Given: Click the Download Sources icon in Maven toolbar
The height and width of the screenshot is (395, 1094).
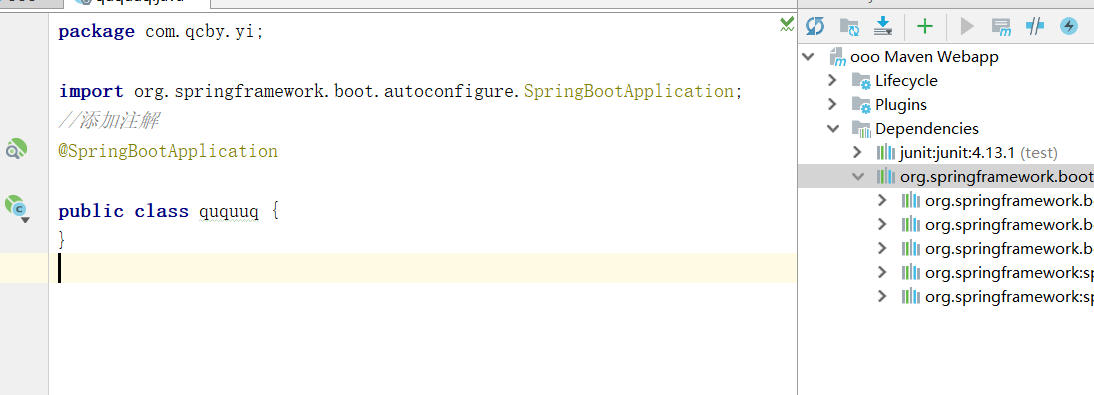Looking at the screenshot, I should 883,27.
